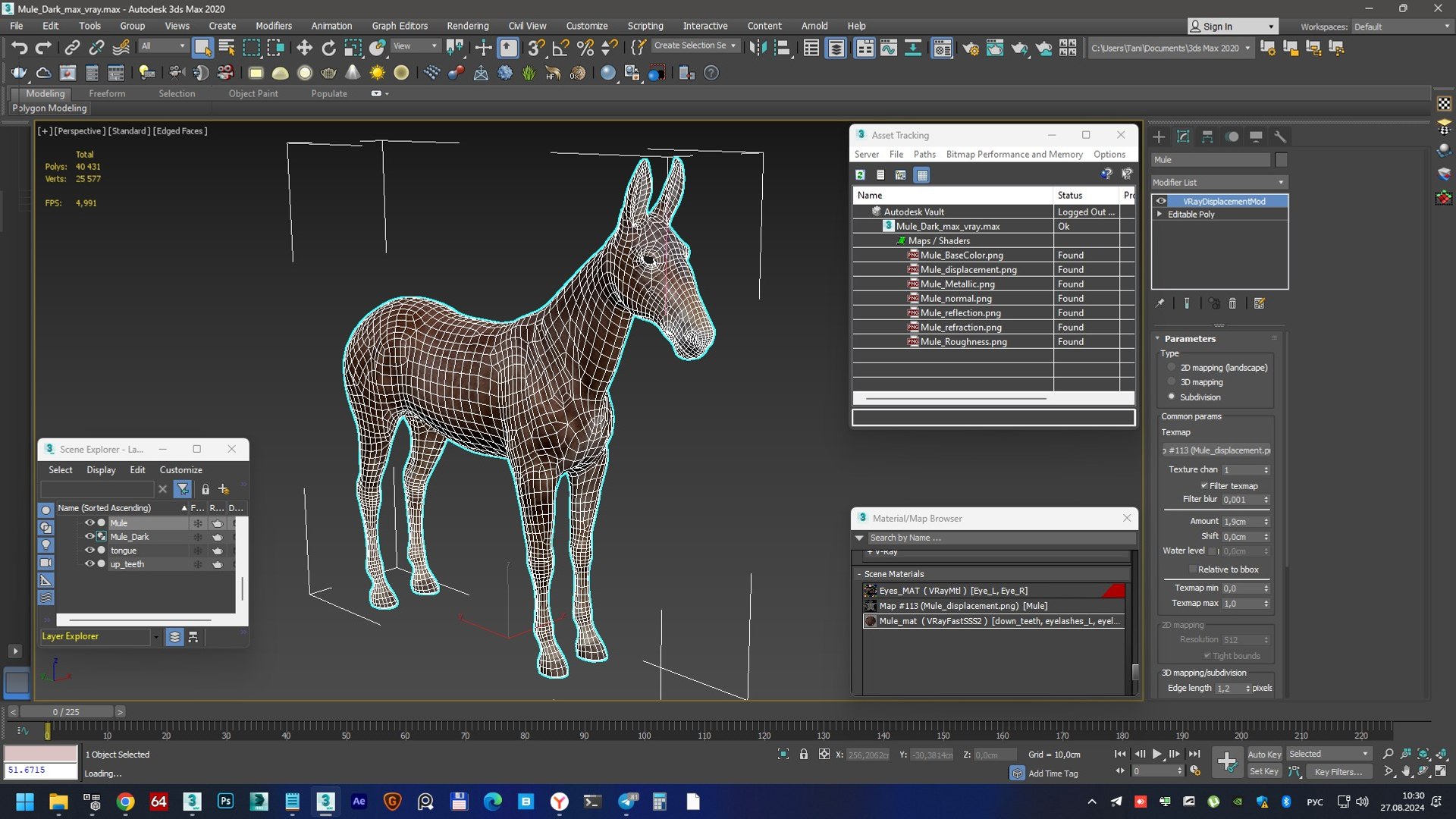Select 2D mapping (landscape) radio
The image size is (1456, 819).
(1172, 367)
